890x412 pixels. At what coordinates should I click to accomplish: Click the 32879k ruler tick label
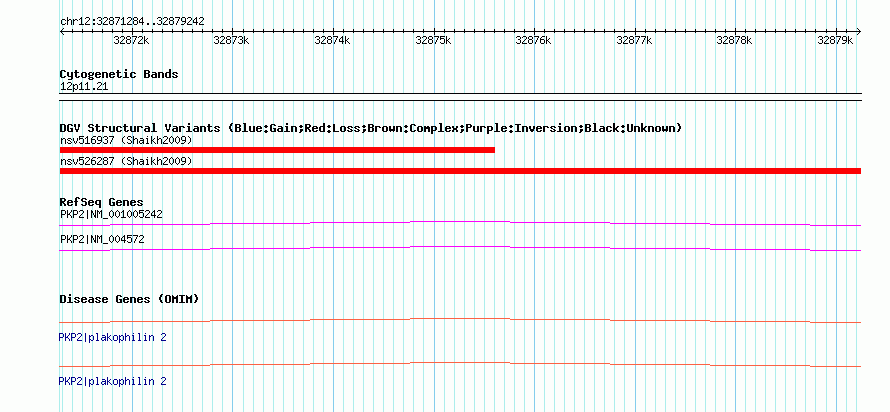[x=836, y=40]
